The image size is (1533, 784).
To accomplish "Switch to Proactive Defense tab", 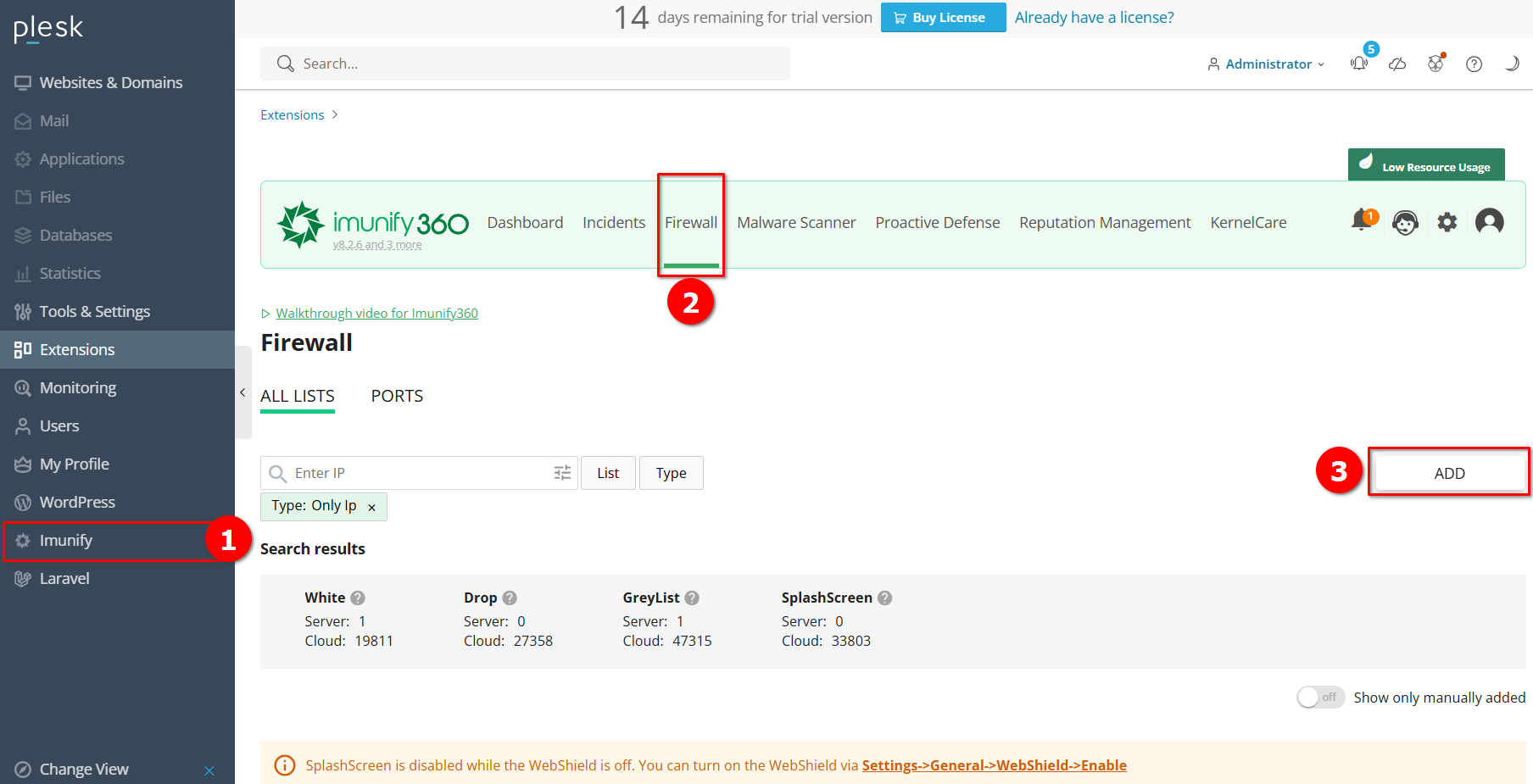I will [938, 223].
